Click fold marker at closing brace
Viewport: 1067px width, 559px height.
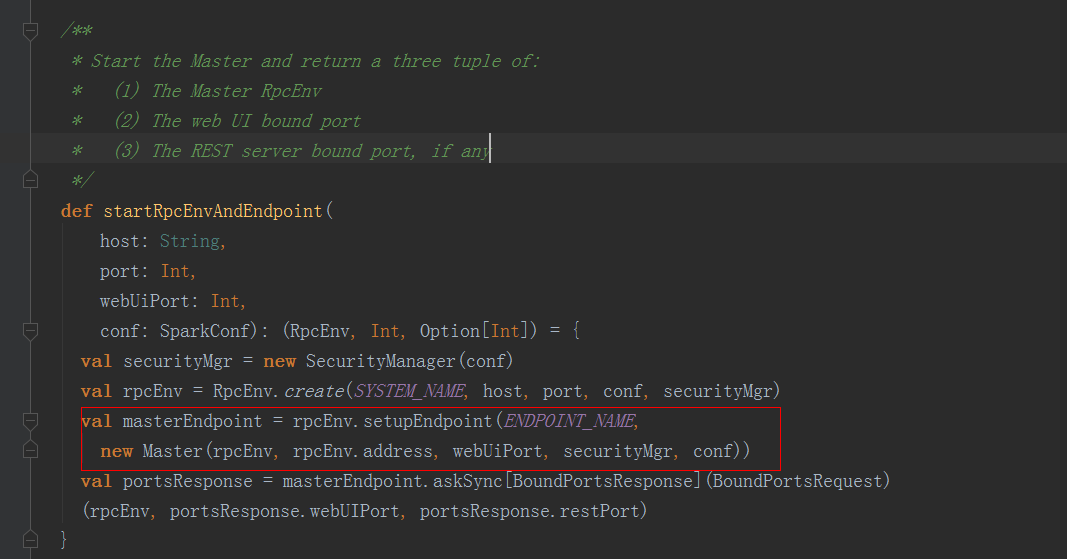click(30, 539)
